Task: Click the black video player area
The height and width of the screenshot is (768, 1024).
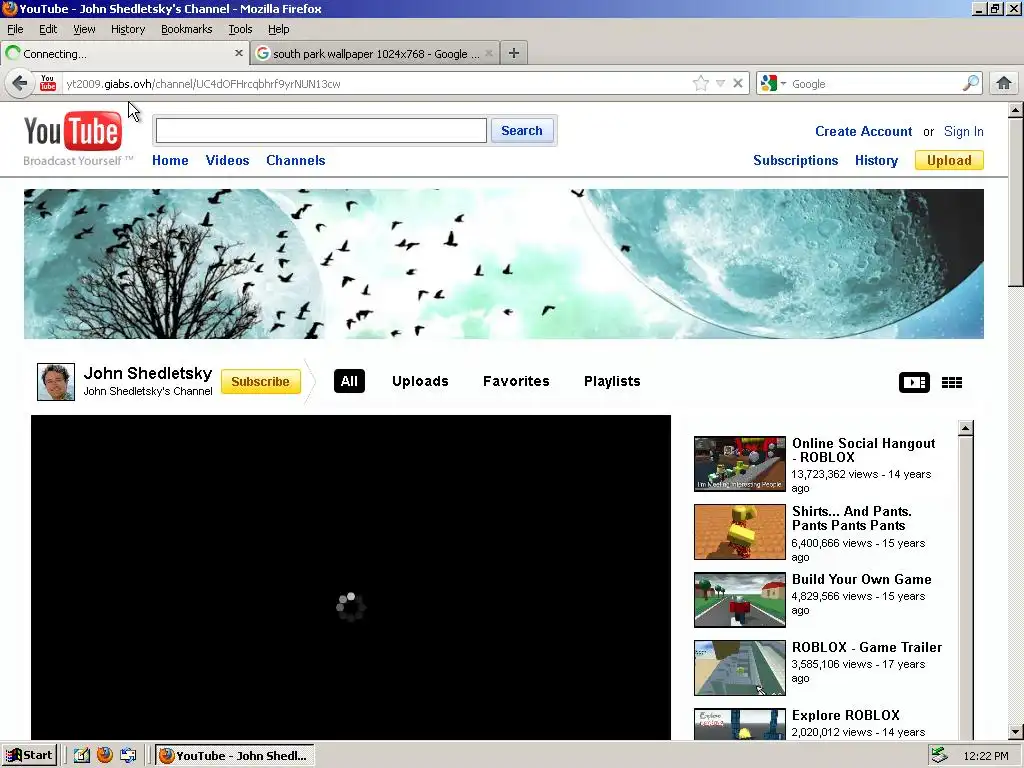Action: coord(351,577)
